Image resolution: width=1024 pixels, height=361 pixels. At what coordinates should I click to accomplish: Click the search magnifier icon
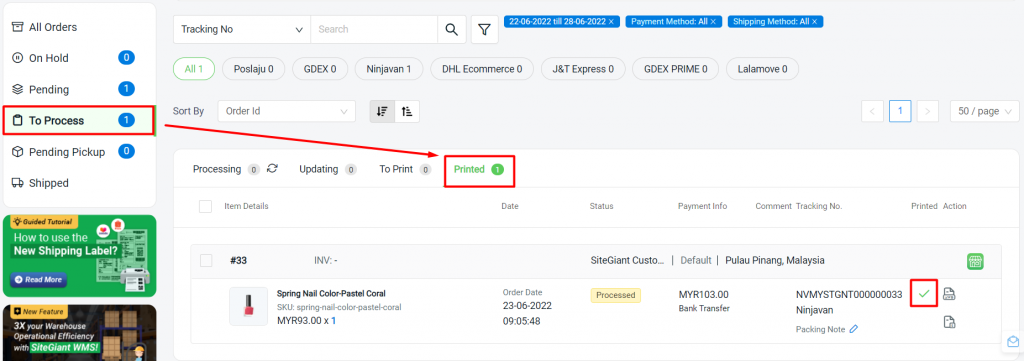click(x=451, y=29)
